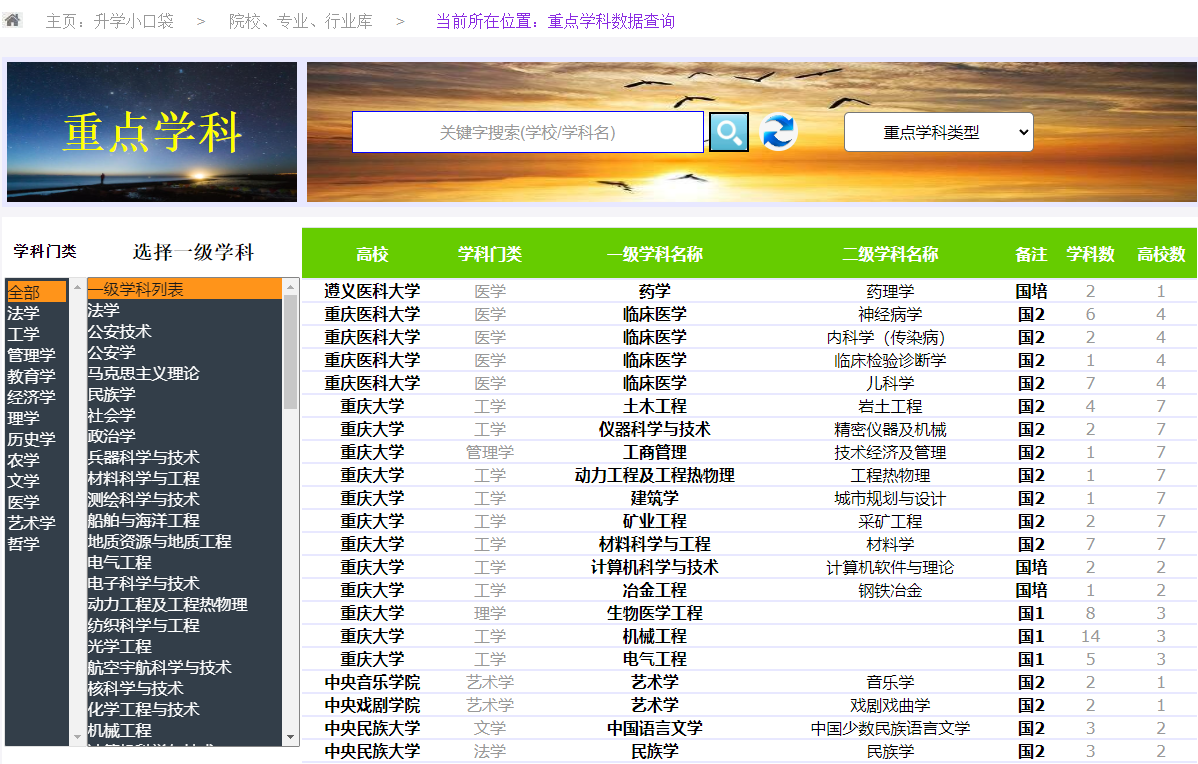Choose 马克思主义理论 from first-level discipline list
This screenshot has height=764, width=1198.
(x=143, y=373)
